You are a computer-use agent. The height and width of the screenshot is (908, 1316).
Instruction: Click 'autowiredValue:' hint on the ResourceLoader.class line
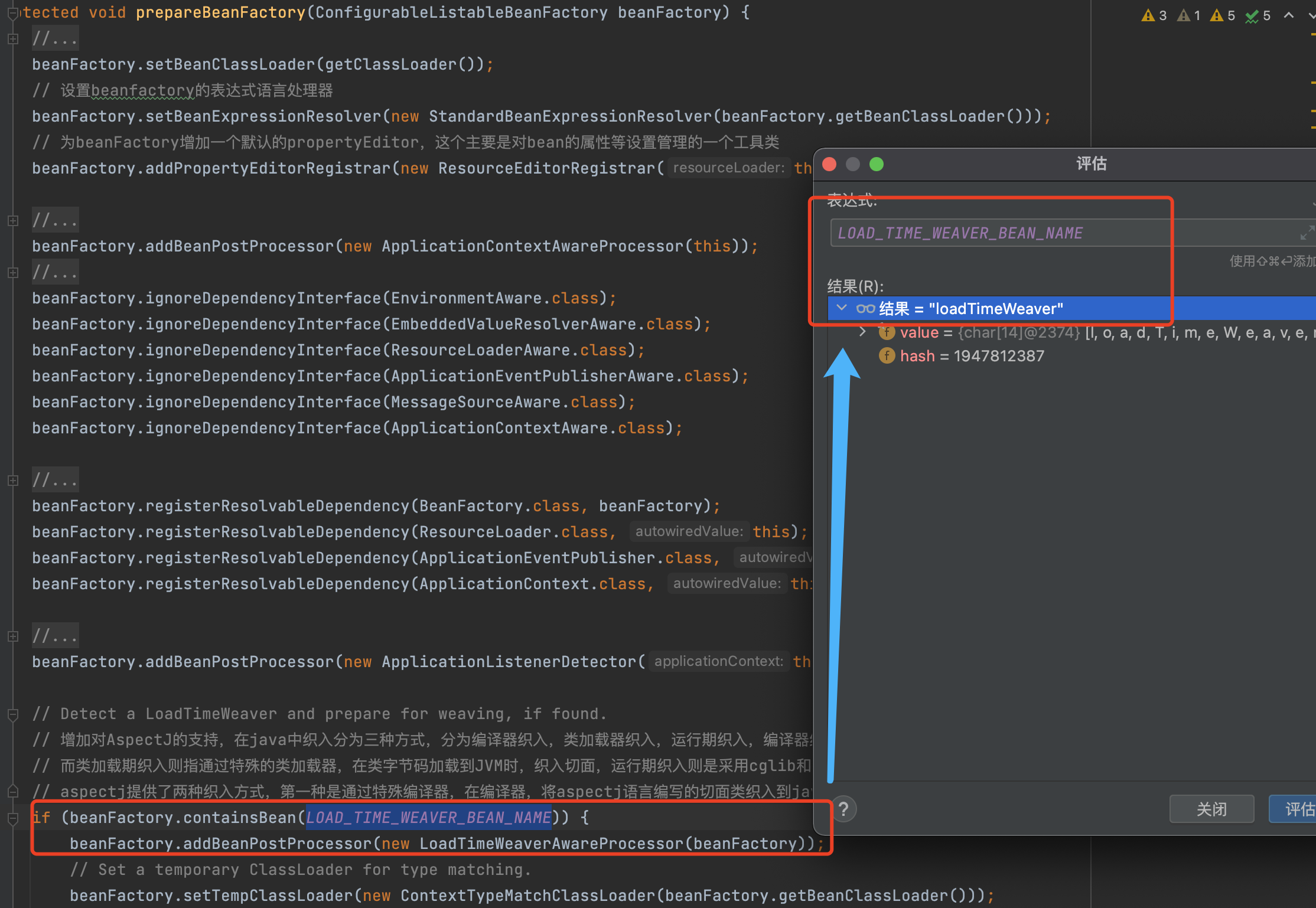pos(689,531)
